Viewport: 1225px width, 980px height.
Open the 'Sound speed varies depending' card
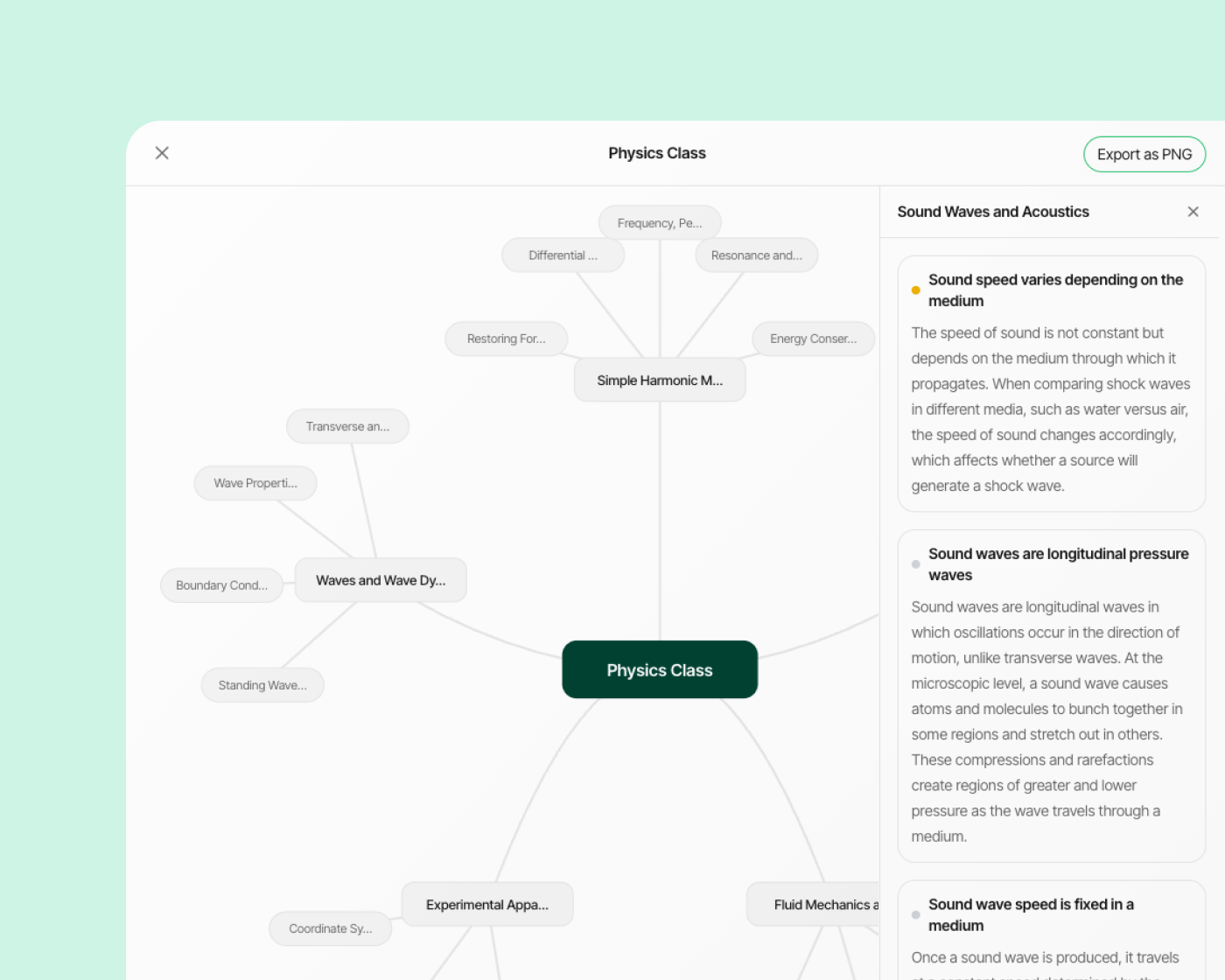pyautogui.click(x=1052, y=383)
